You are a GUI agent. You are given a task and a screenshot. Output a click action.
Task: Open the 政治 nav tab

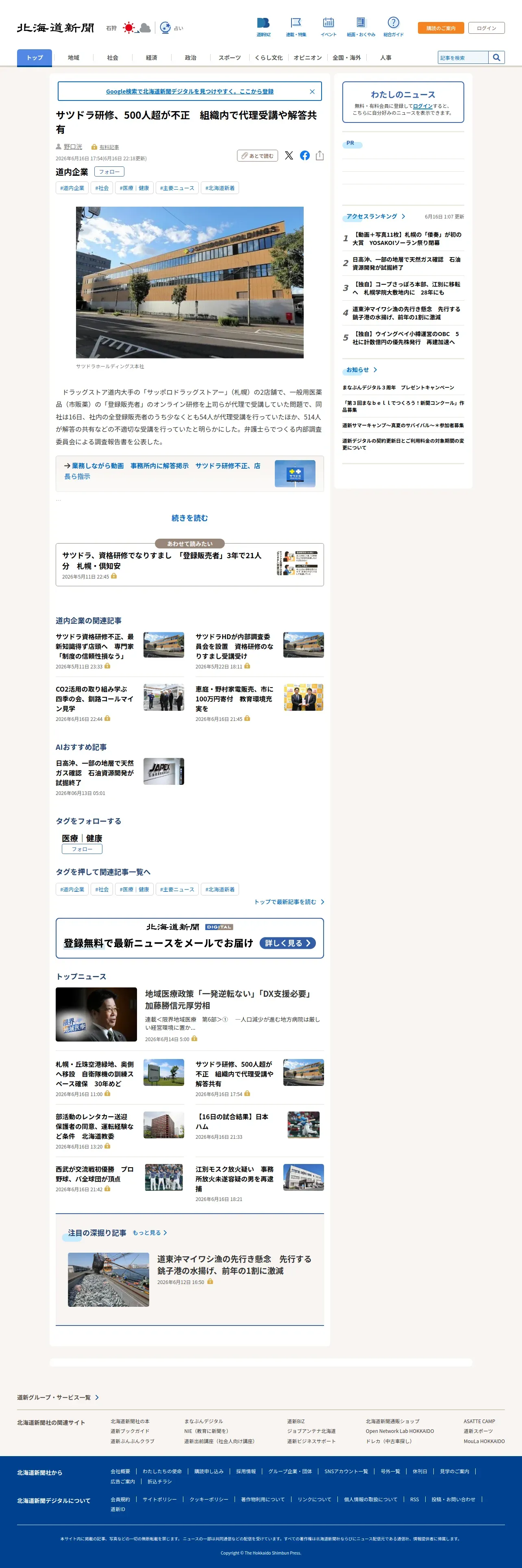[190, 57]
